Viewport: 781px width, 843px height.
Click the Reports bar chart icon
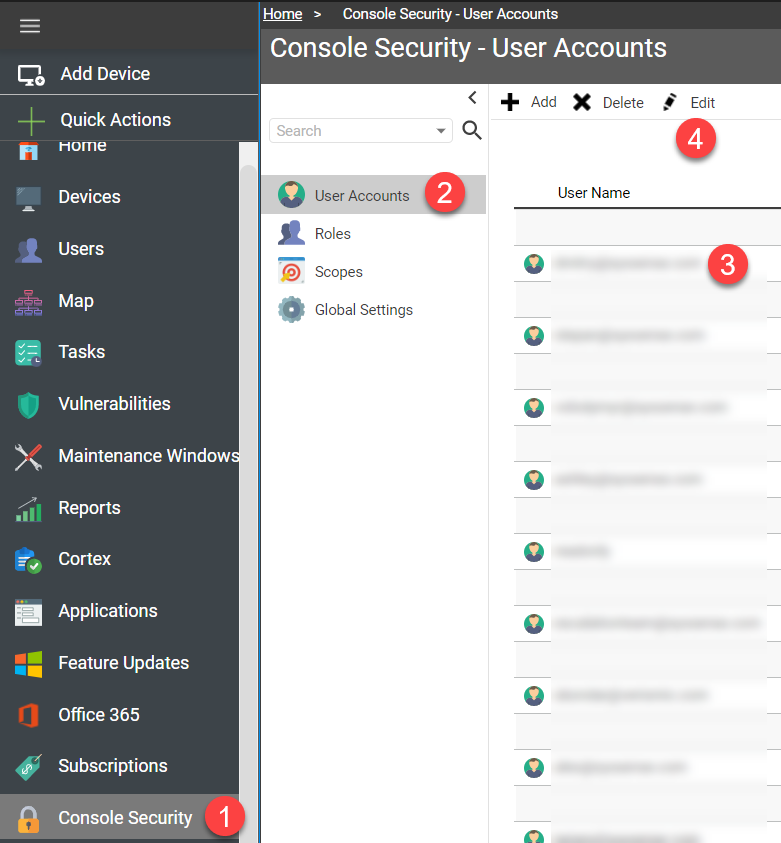coord(28,509)
